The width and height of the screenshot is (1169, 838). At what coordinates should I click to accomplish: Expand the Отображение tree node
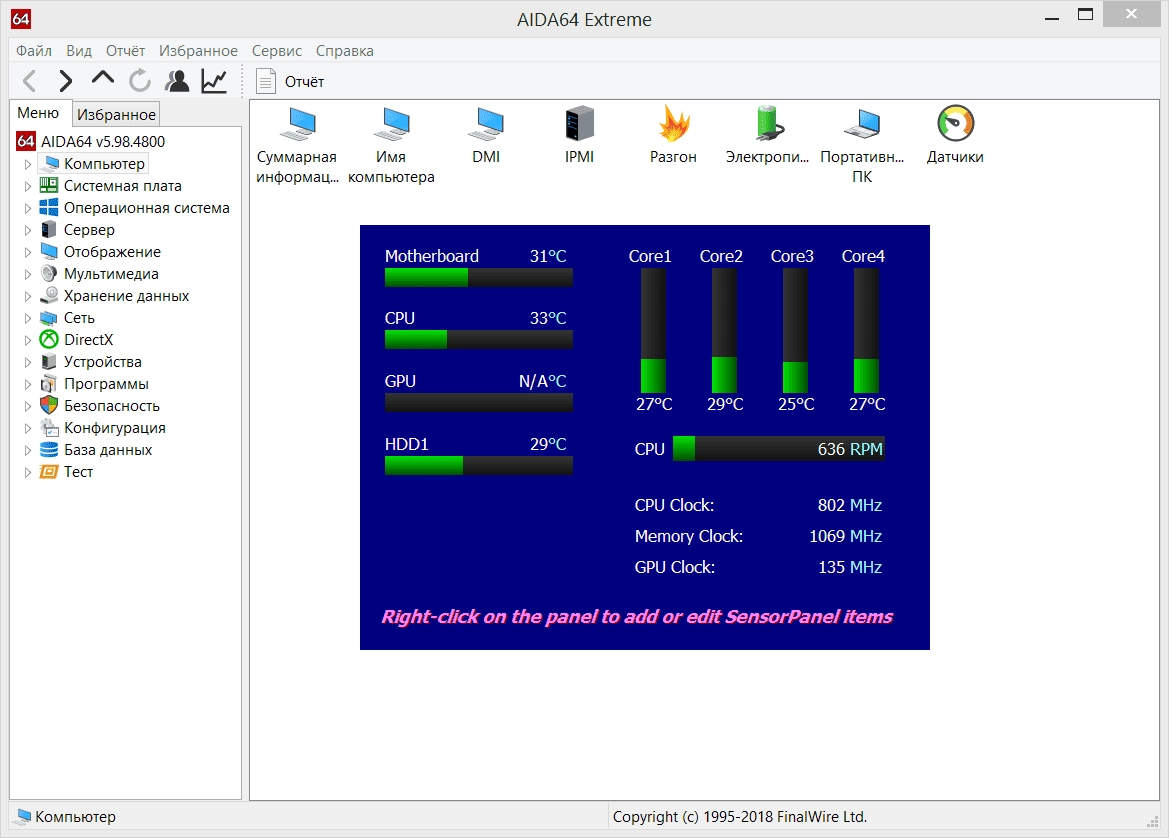28,252
